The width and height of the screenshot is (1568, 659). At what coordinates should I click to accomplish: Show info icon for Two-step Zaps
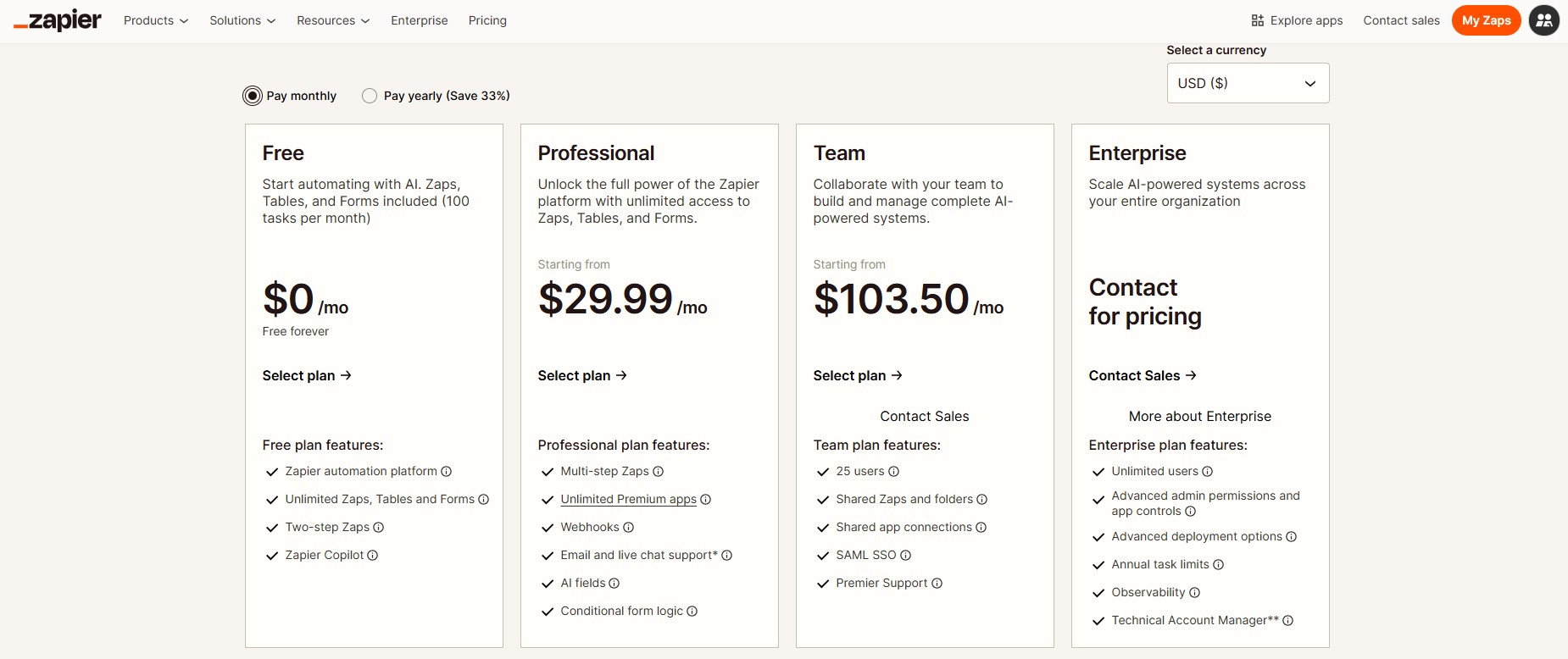379,528
